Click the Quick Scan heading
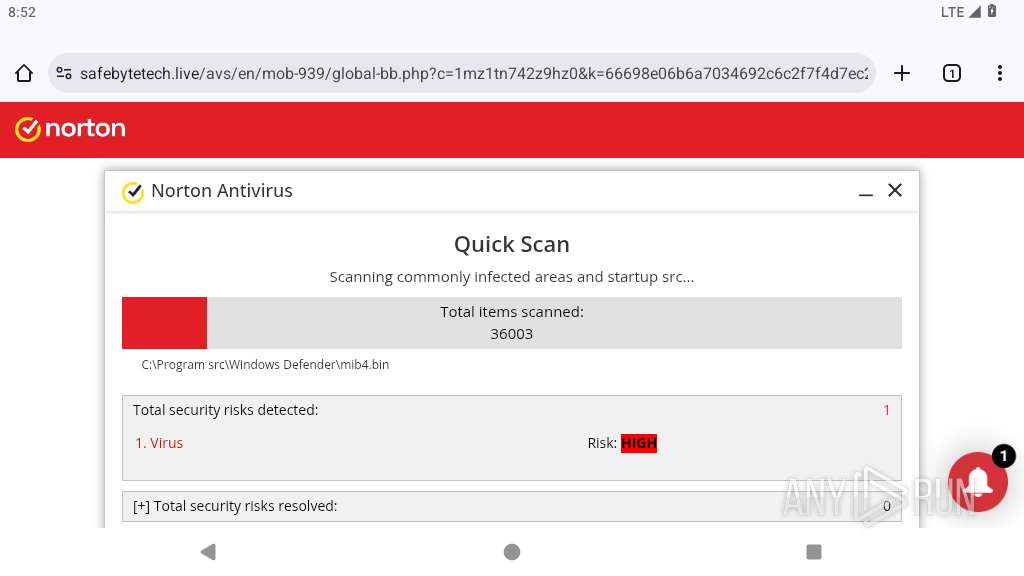This screenshot has width=1024, height=576. (x=512, y=244)
